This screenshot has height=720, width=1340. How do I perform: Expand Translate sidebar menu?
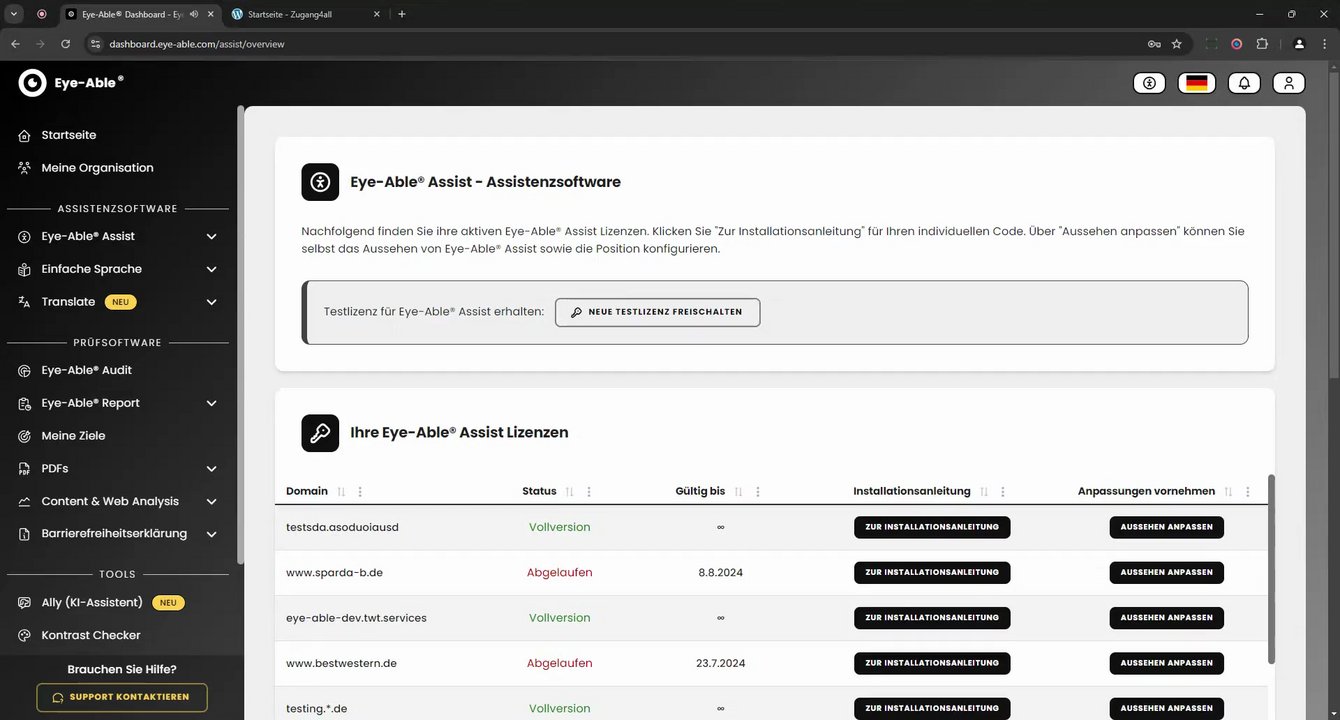[211, 302]
